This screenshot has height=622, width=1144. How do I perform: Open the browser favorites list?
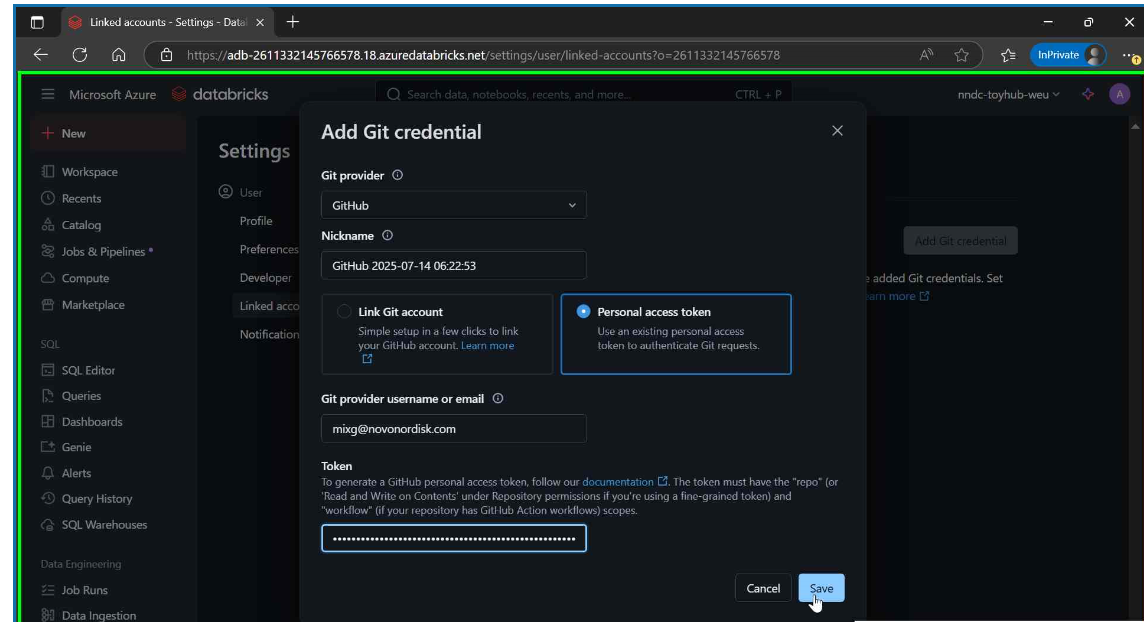1008,55
